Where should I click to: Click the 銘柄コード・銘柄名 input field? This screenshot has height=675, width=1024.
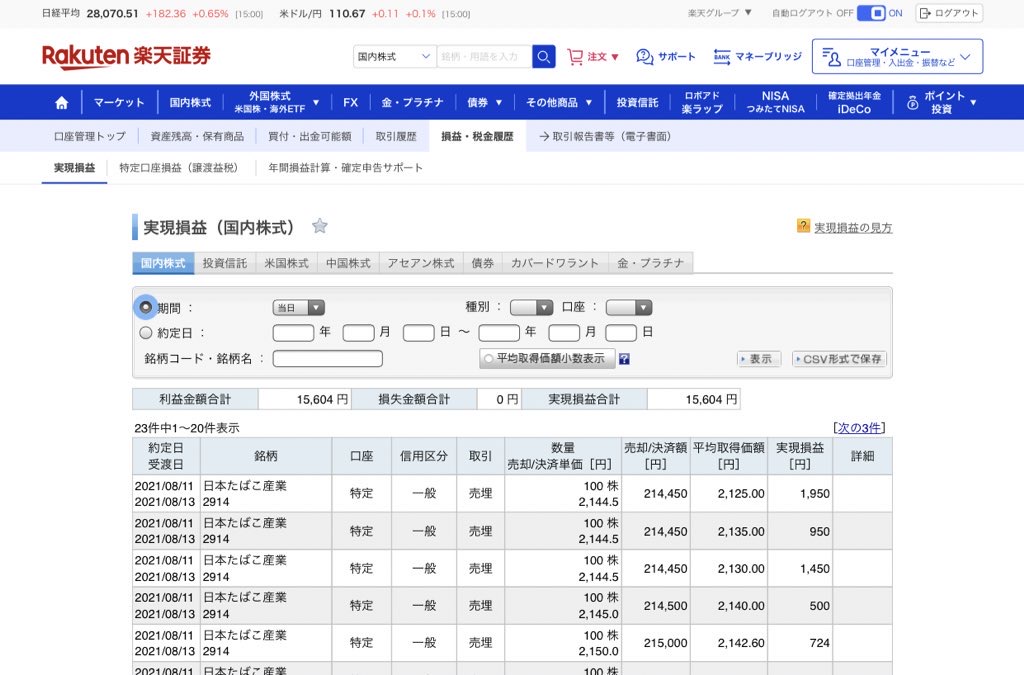click(327, 359)
